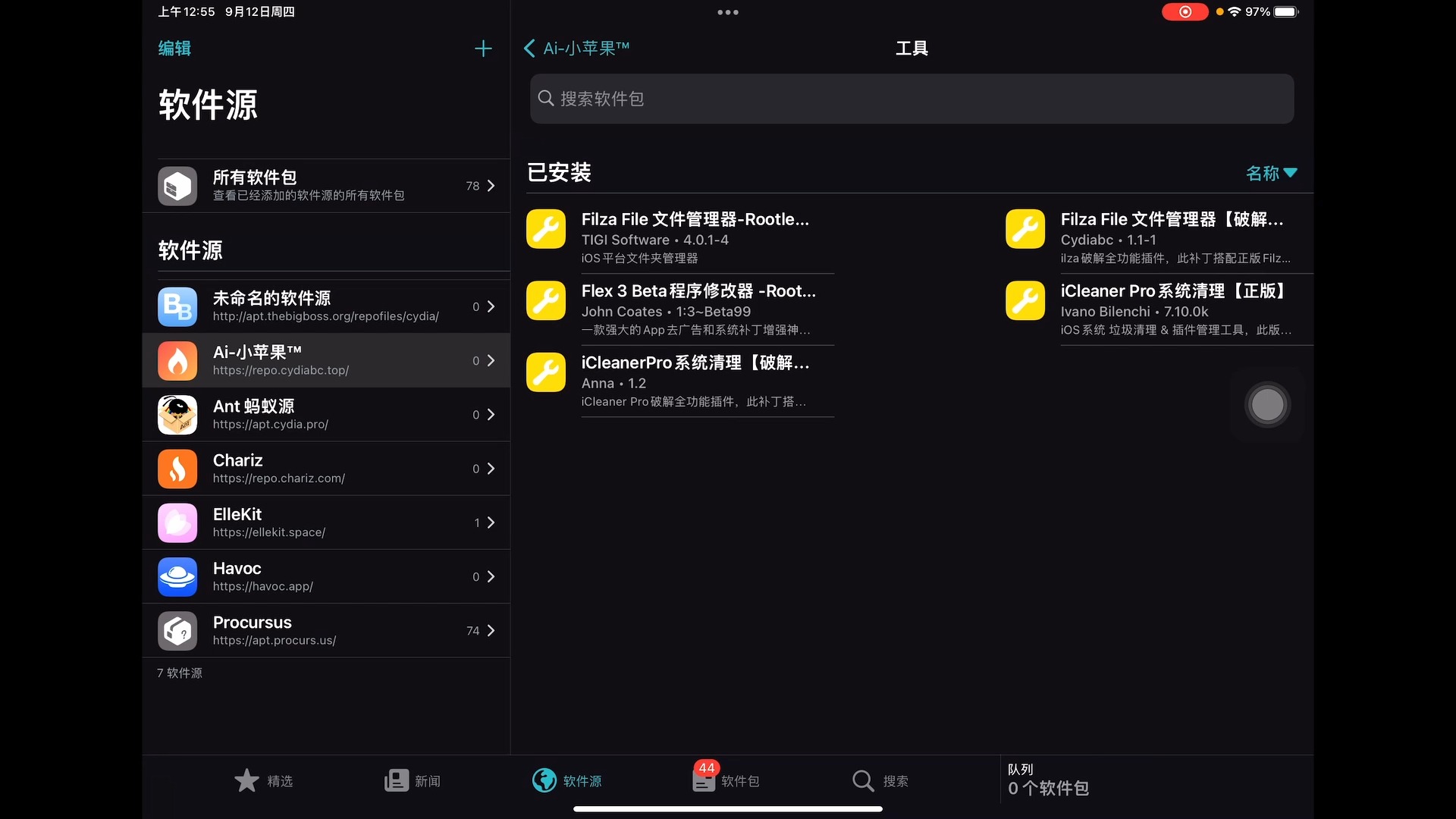Open the 队列 queue panel
This screenshot has height=819, width=1456.
tap(1156, 780)
